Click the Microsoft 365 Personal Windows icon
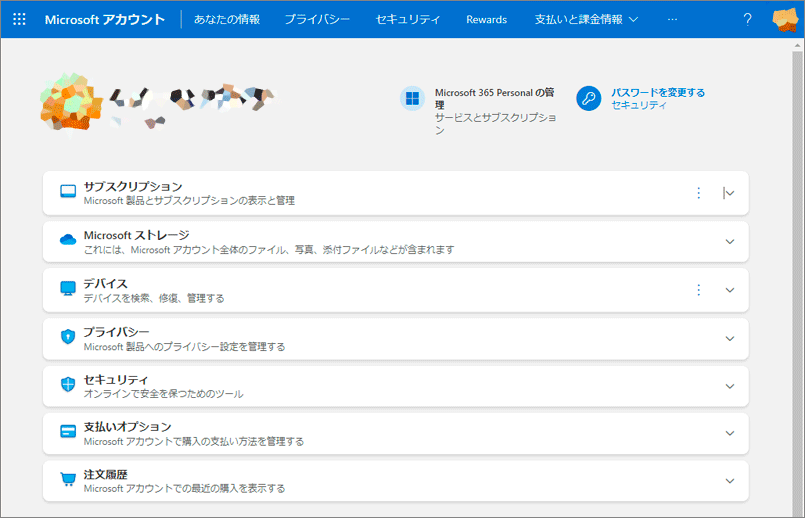805x518 pixels. pos(411,98)
